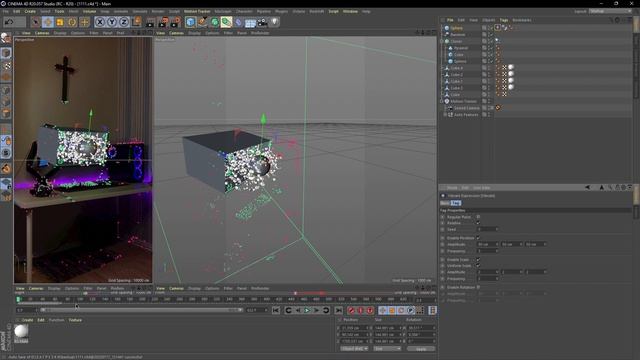
Task: Open the Motion Tracker menu
Action: click(197, 11)
